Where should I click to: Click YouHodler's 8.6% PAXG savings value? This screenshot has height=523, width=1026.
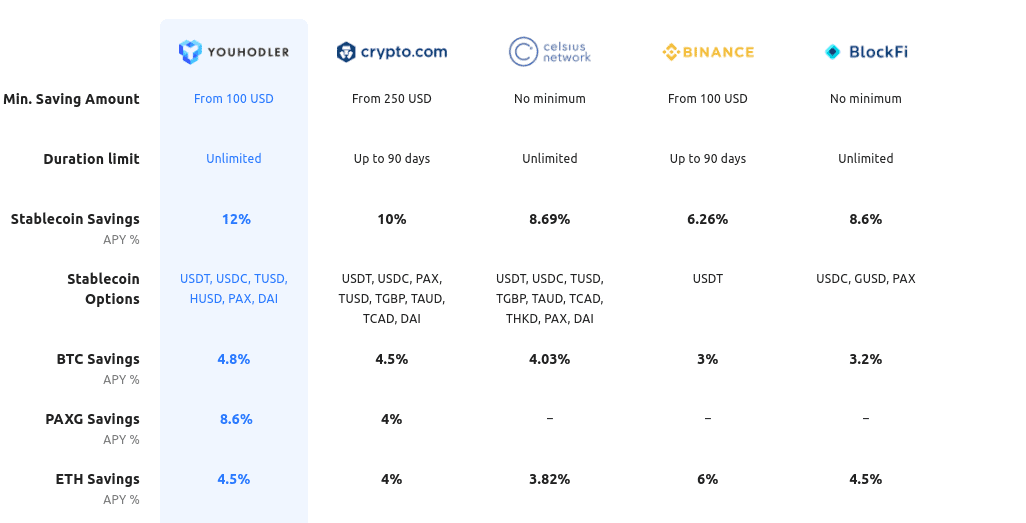[x=236, y=419]
